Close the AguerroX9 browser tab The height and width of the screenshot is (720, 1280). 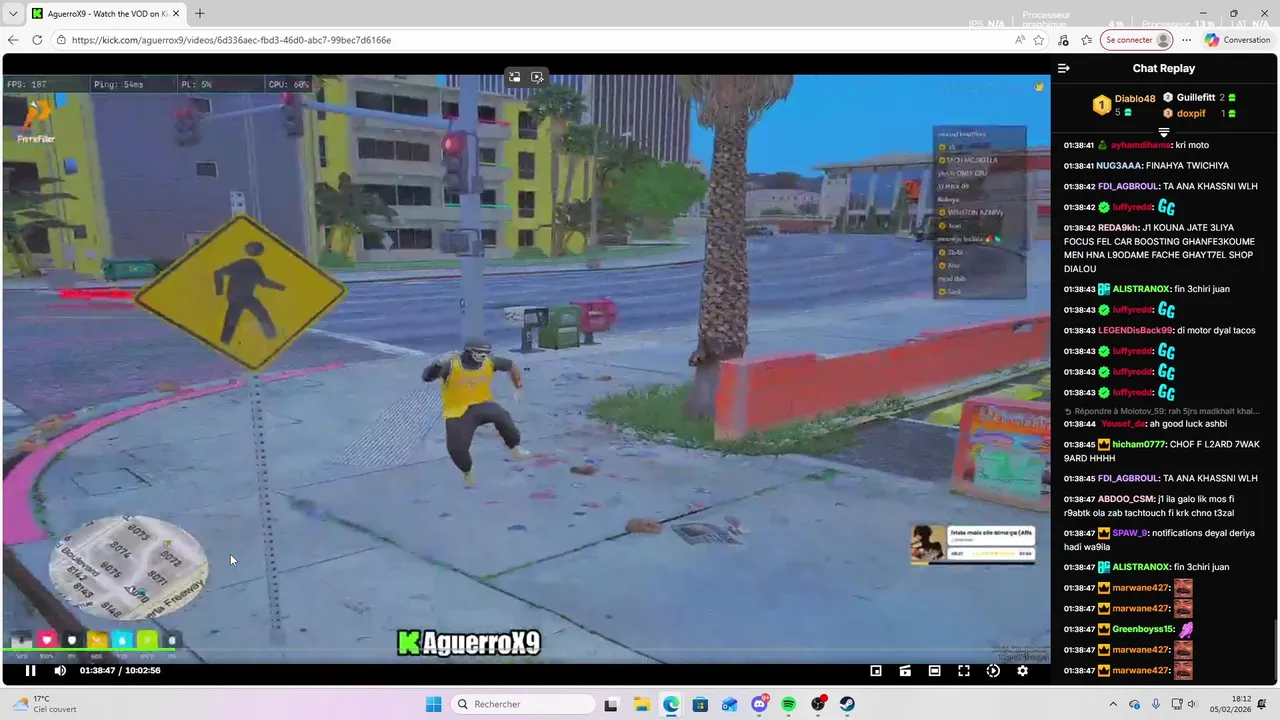[175, 13]
